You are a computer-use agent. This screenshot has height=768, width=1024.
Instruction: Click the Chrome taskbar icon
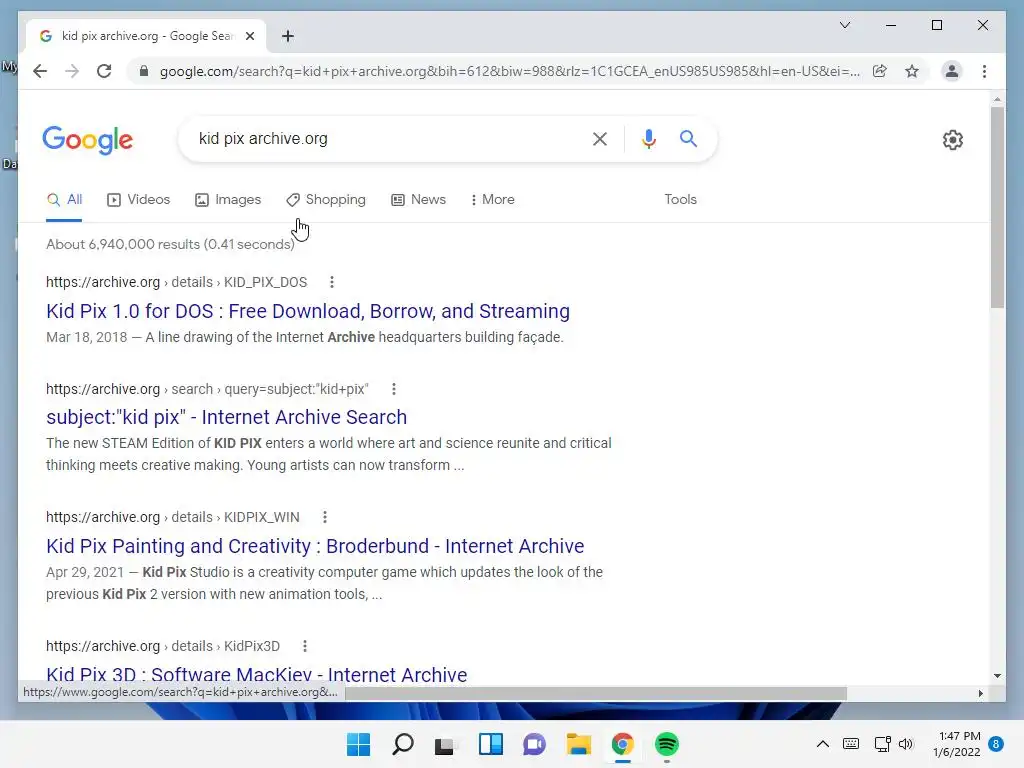(x=622, y=744)
